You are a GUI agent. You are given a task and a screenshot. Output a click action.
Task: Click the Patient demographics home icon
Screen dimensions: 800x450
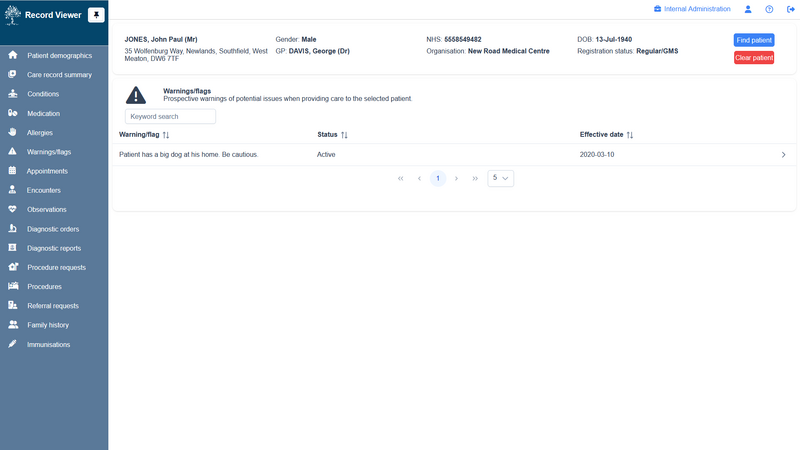pos(13,55)
